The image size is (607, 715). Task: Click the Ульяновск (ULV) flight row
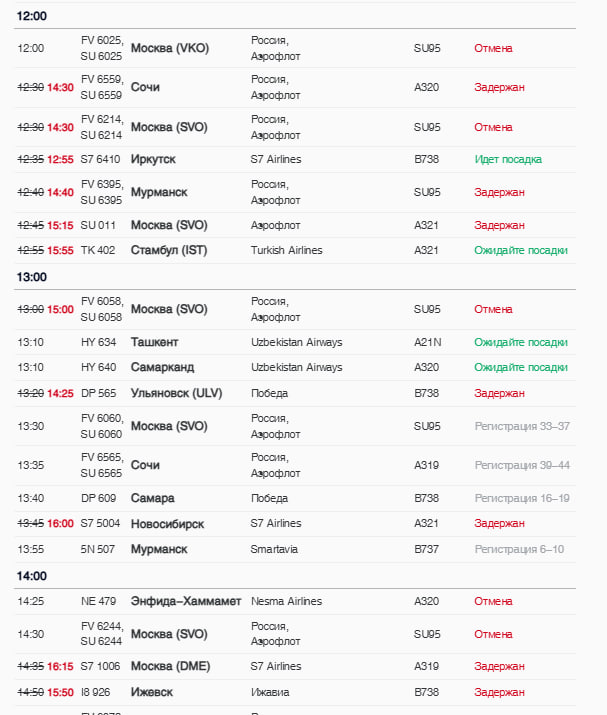coord(295,394)
